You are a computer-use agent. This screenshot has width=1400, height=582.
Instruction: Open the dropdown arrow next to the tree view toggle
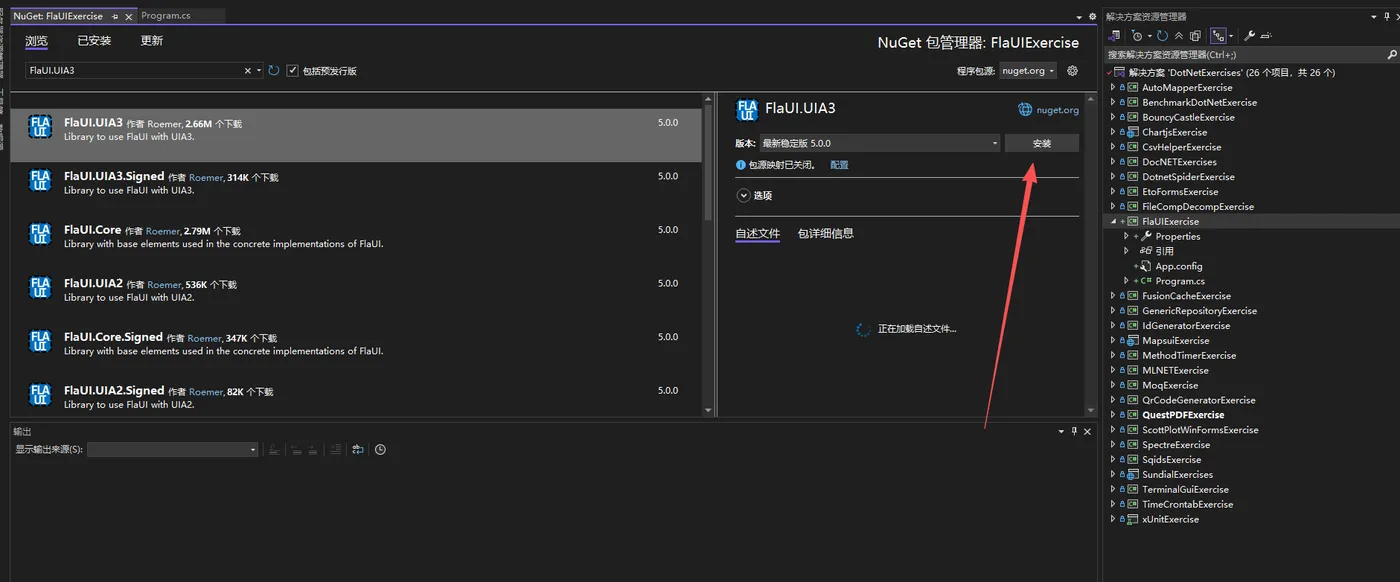click(x=1231, y=36)
